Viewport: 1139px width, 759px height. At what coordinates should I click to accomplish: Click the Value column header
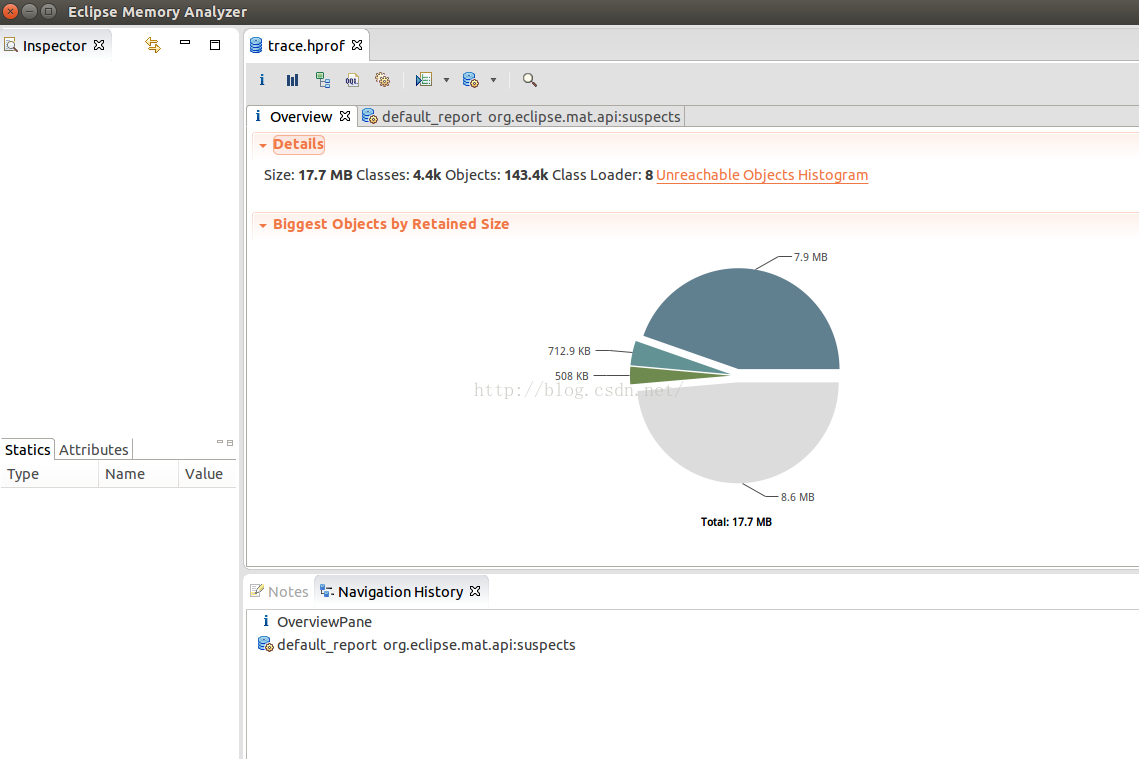(207, 474)
